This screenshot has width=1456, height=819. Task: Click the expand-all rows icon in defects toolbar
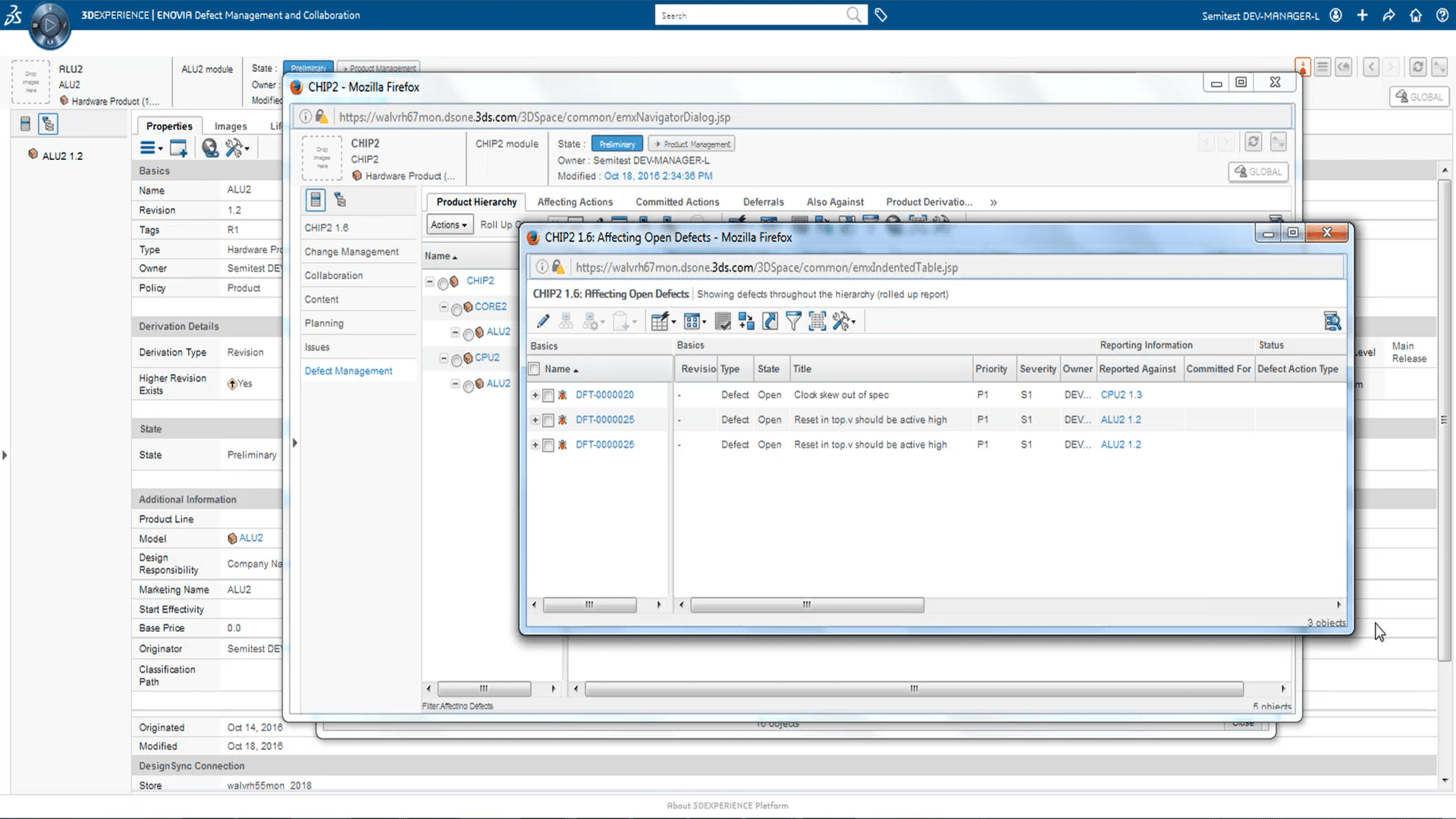pyautogui.click(x=746, y=322)
